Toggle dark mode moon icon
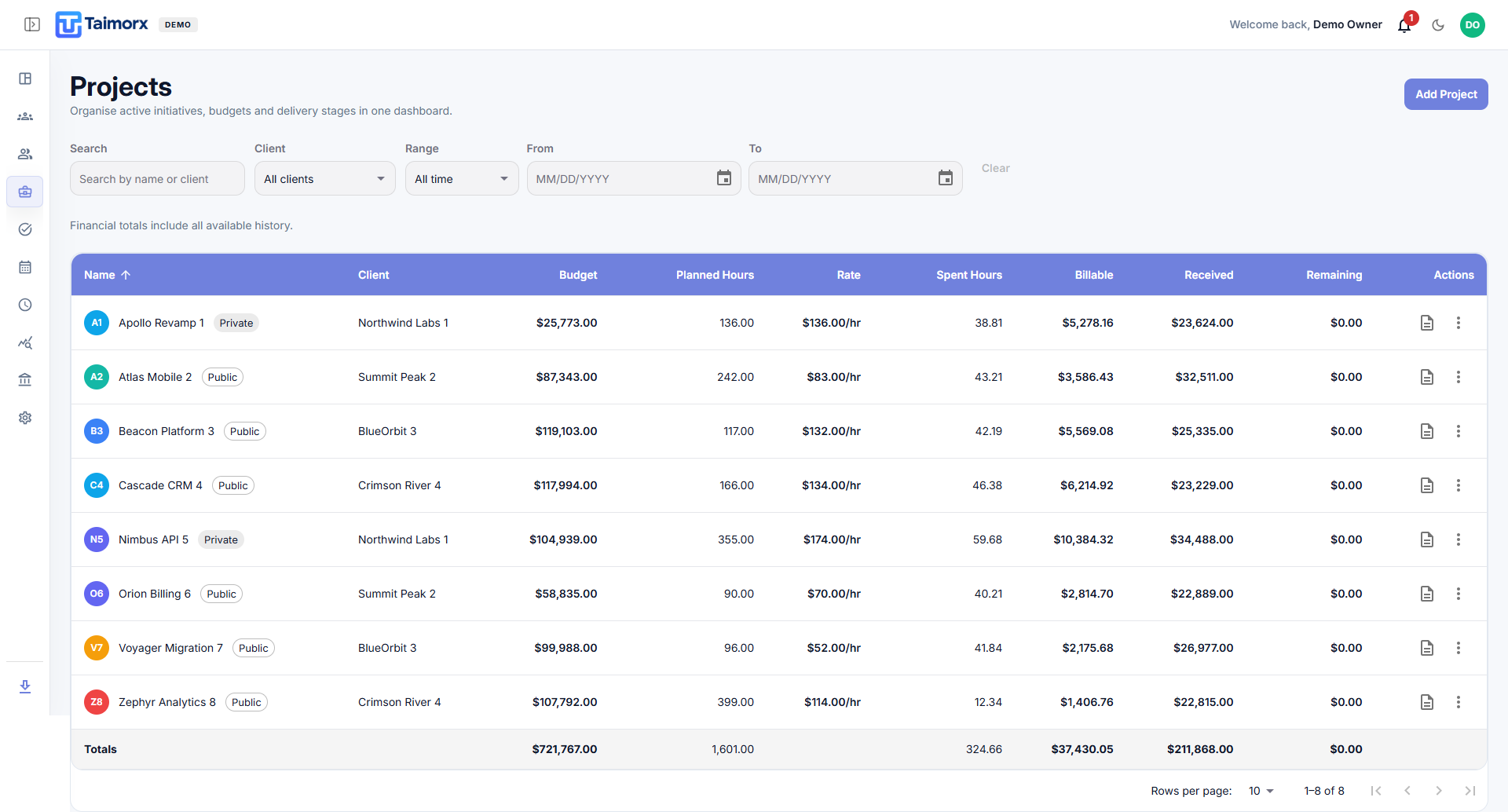Image resolution: width=1508 pixels, height=812 pixels. pyautogui.click(x=1438, y=25)
